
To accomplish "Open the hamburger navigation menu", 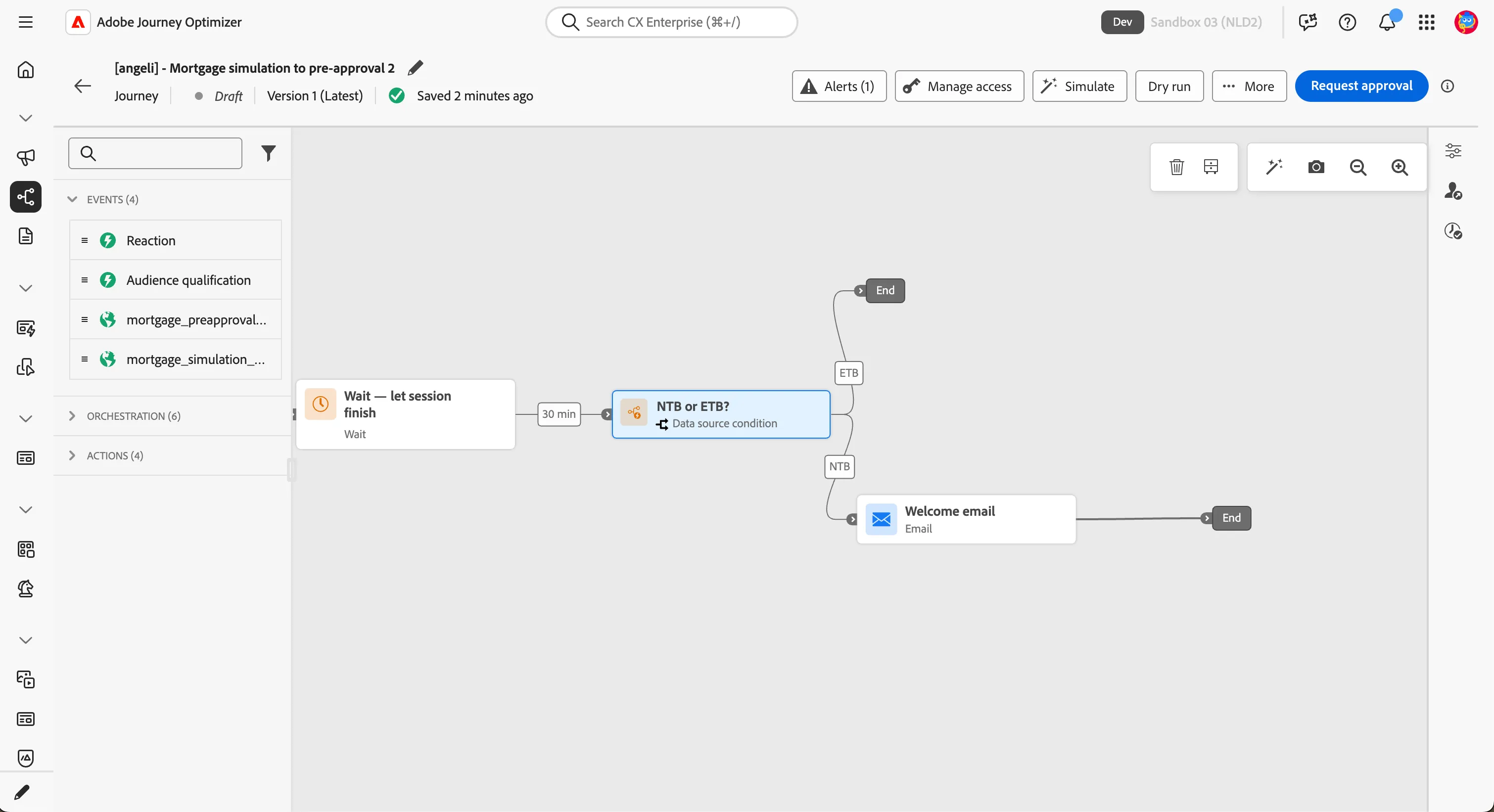I will [x=26, y=22].
